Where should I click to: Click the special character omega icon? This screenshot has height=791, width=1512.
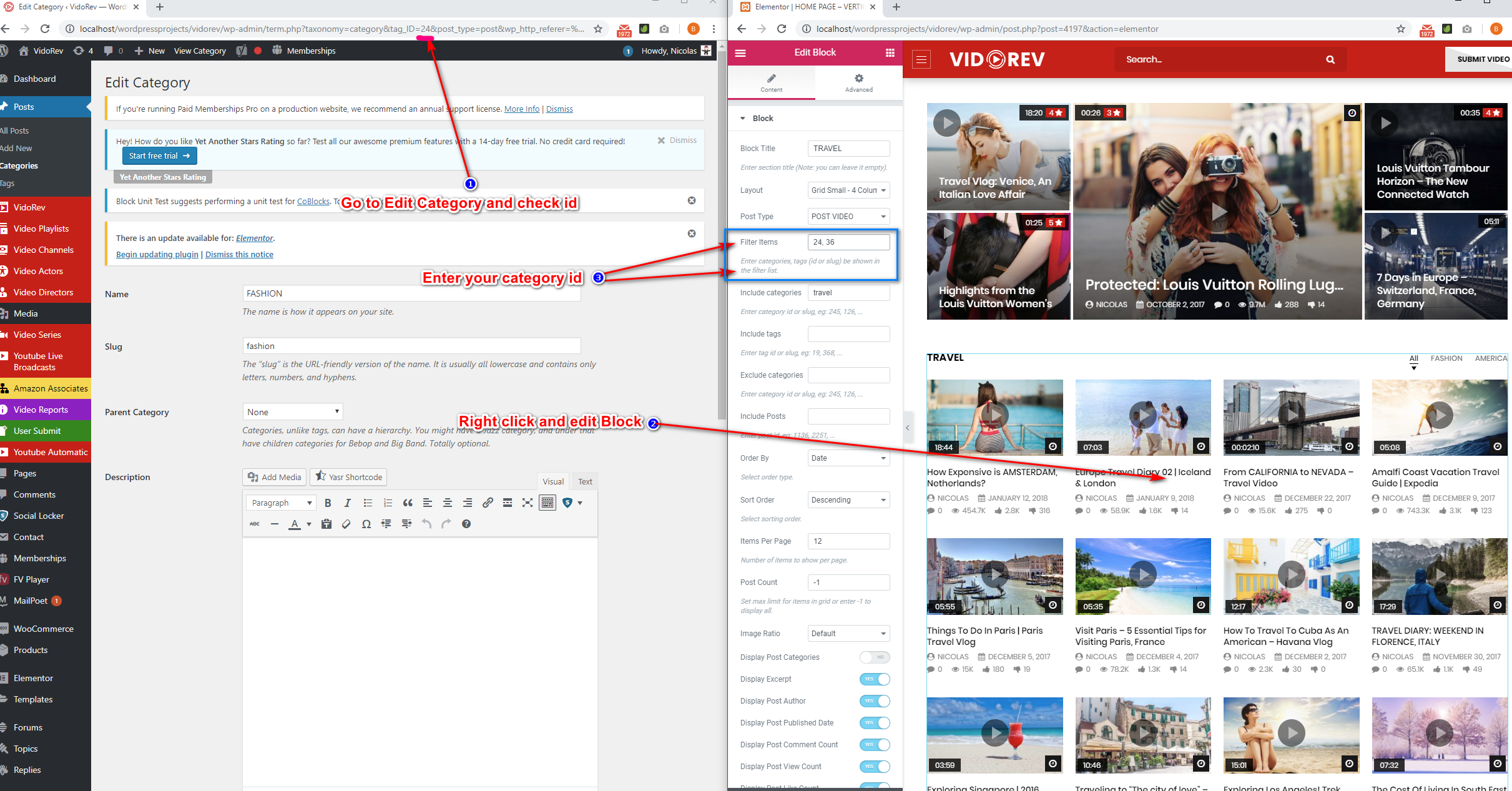point(366,524)
